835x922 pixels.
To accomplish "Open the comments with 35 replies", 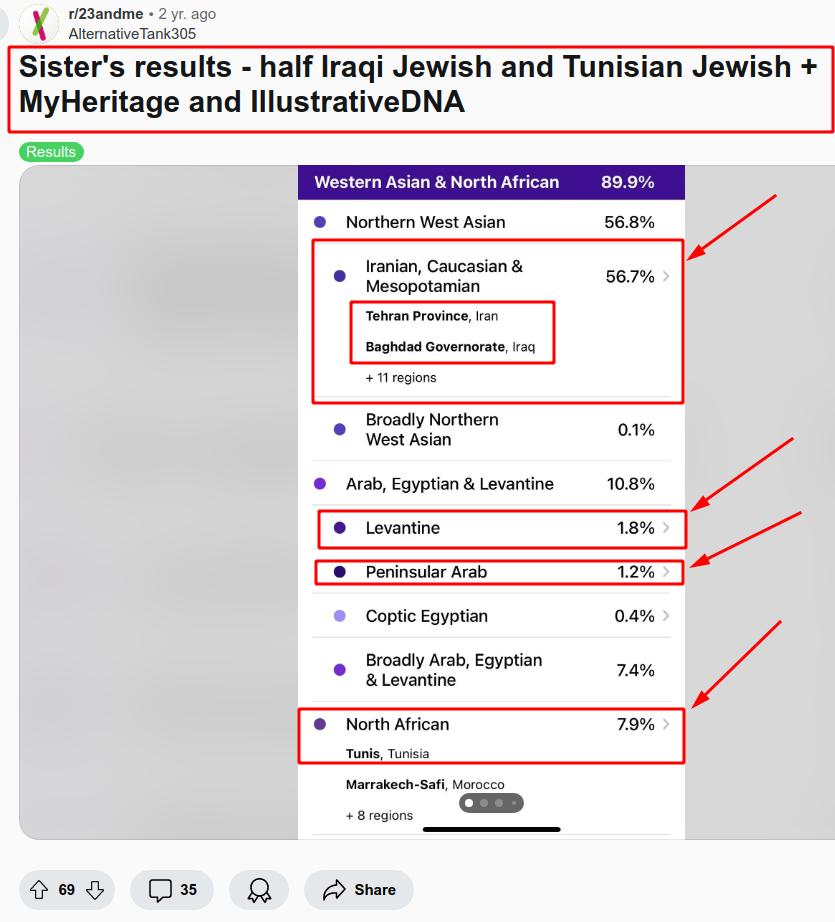I will point(172,890).
